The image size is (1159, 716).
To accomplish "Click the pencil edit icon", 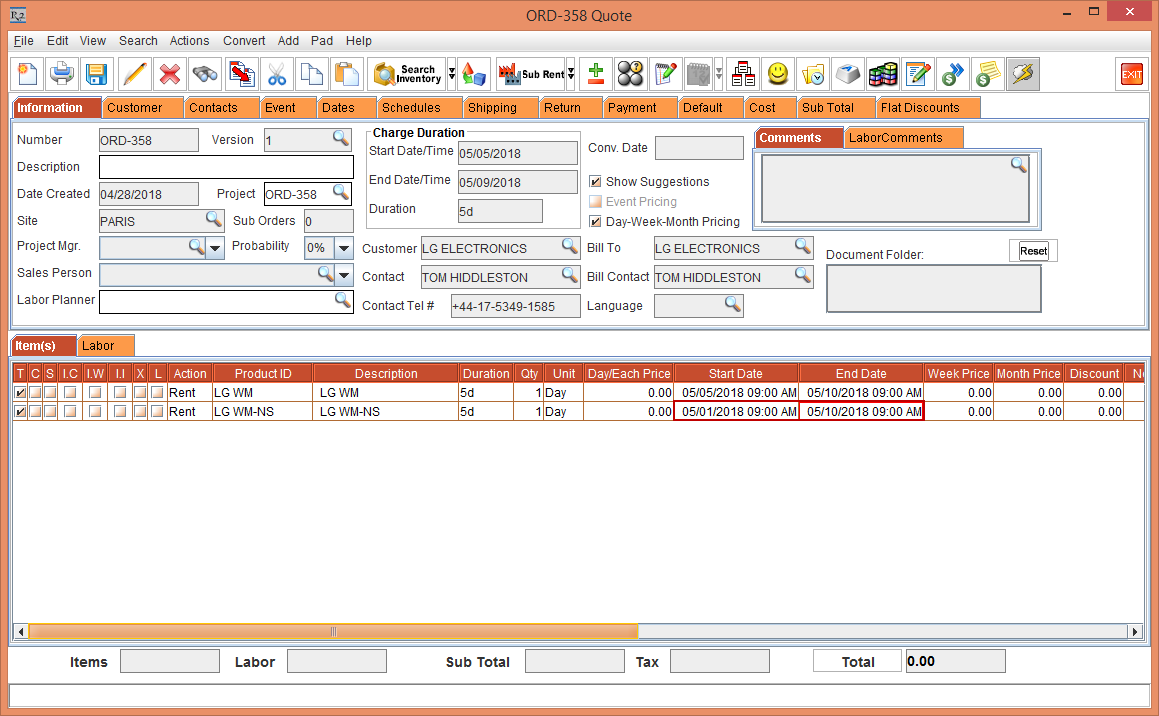I will [x=134, y=74].
